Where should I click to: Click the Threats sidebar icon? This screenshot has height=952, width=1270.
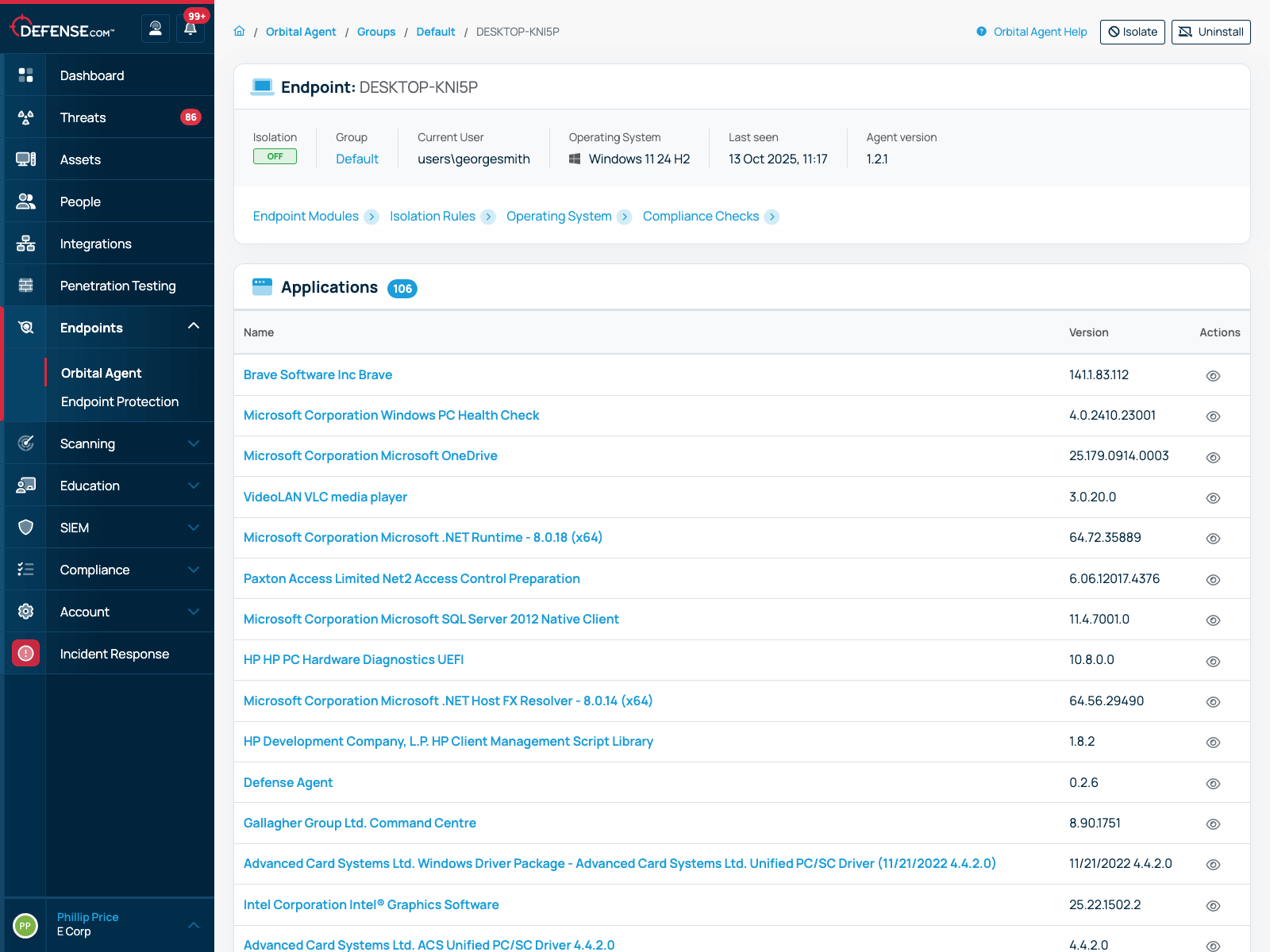(25, 117)
